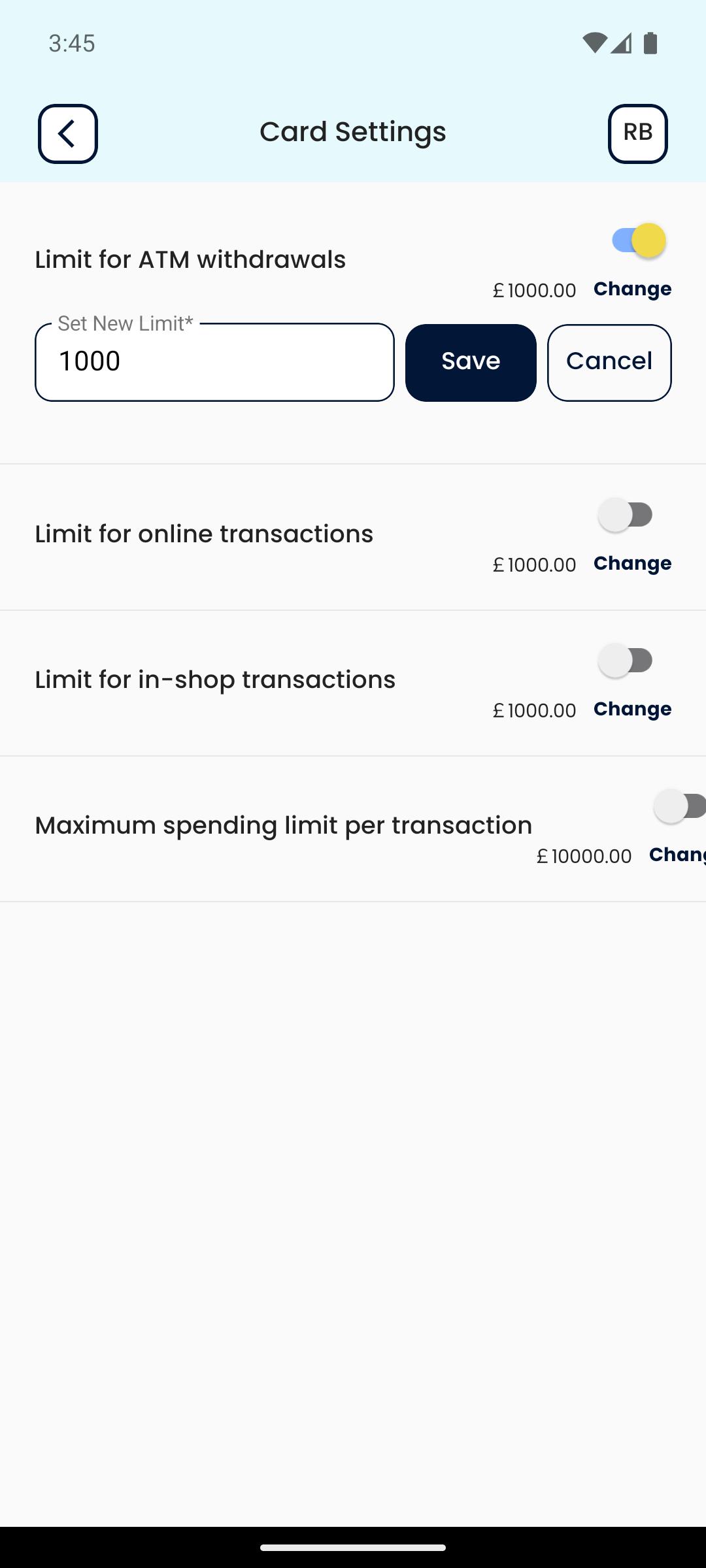
Task: Enable the online transactions limit toggle
Action: [x=626, y=515]
